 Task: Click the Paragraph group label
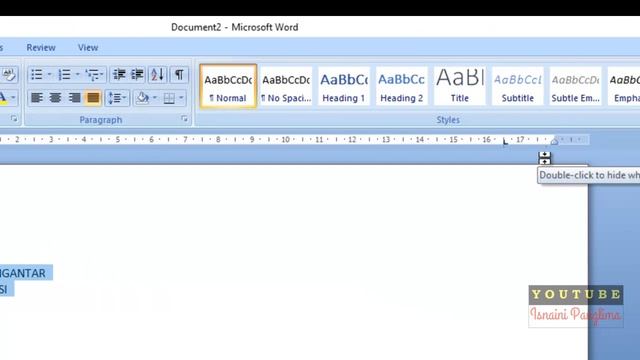(101, 120)
